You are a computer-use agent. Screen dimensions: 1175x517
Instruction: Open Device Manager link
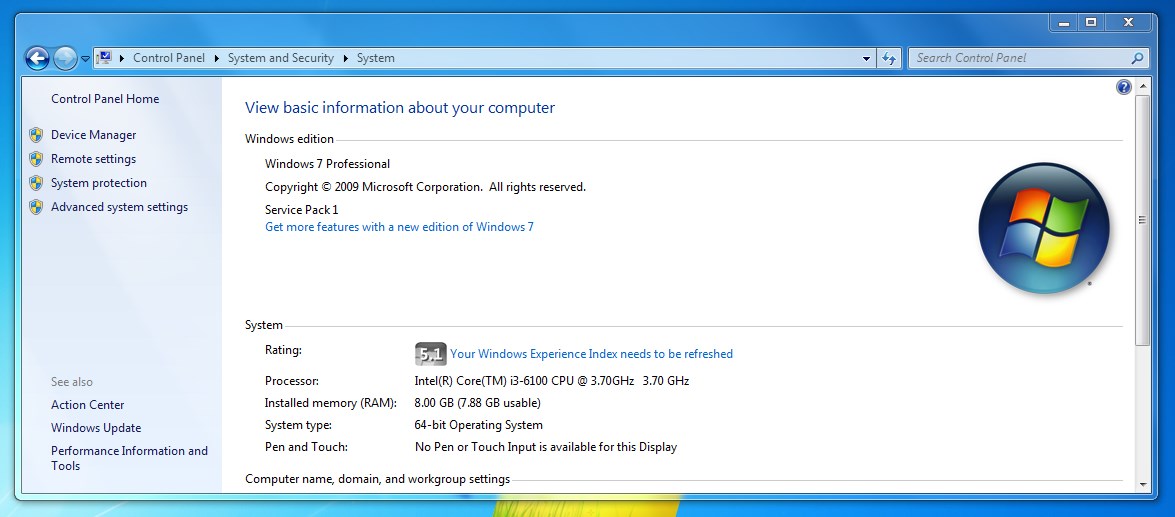pyautogui.click(x=94, y=135)
